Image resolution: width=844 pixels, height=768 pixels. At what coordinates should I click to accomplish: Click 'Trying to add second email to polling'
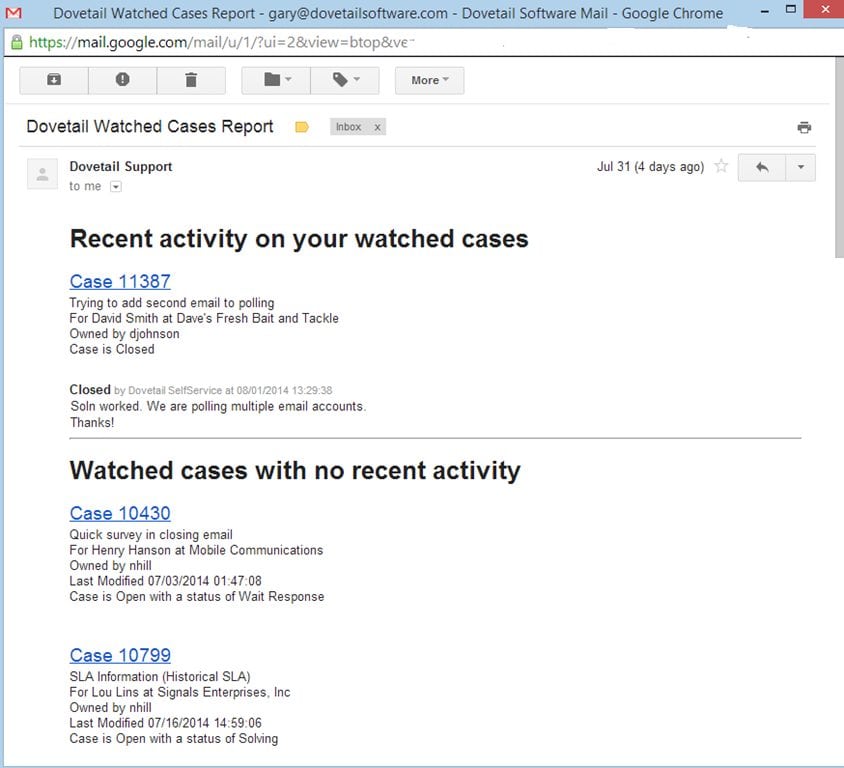172,303
